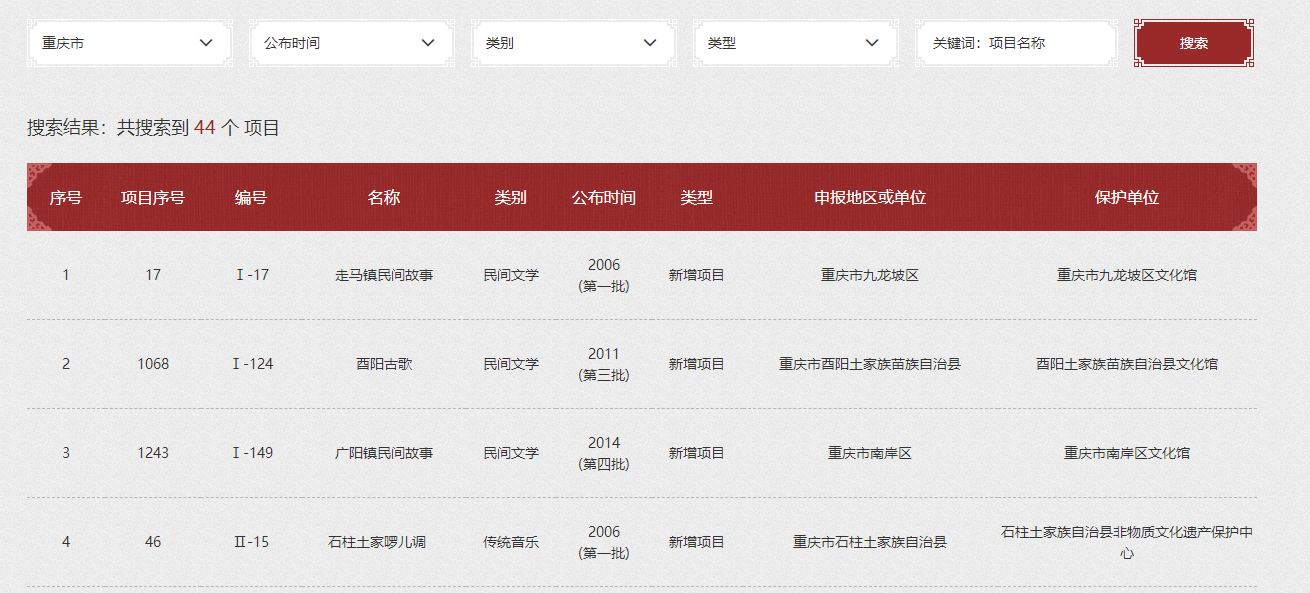Open the 类别 category dropdown
The width and height of the screenshot is (1310, 593).
[572, 43]
